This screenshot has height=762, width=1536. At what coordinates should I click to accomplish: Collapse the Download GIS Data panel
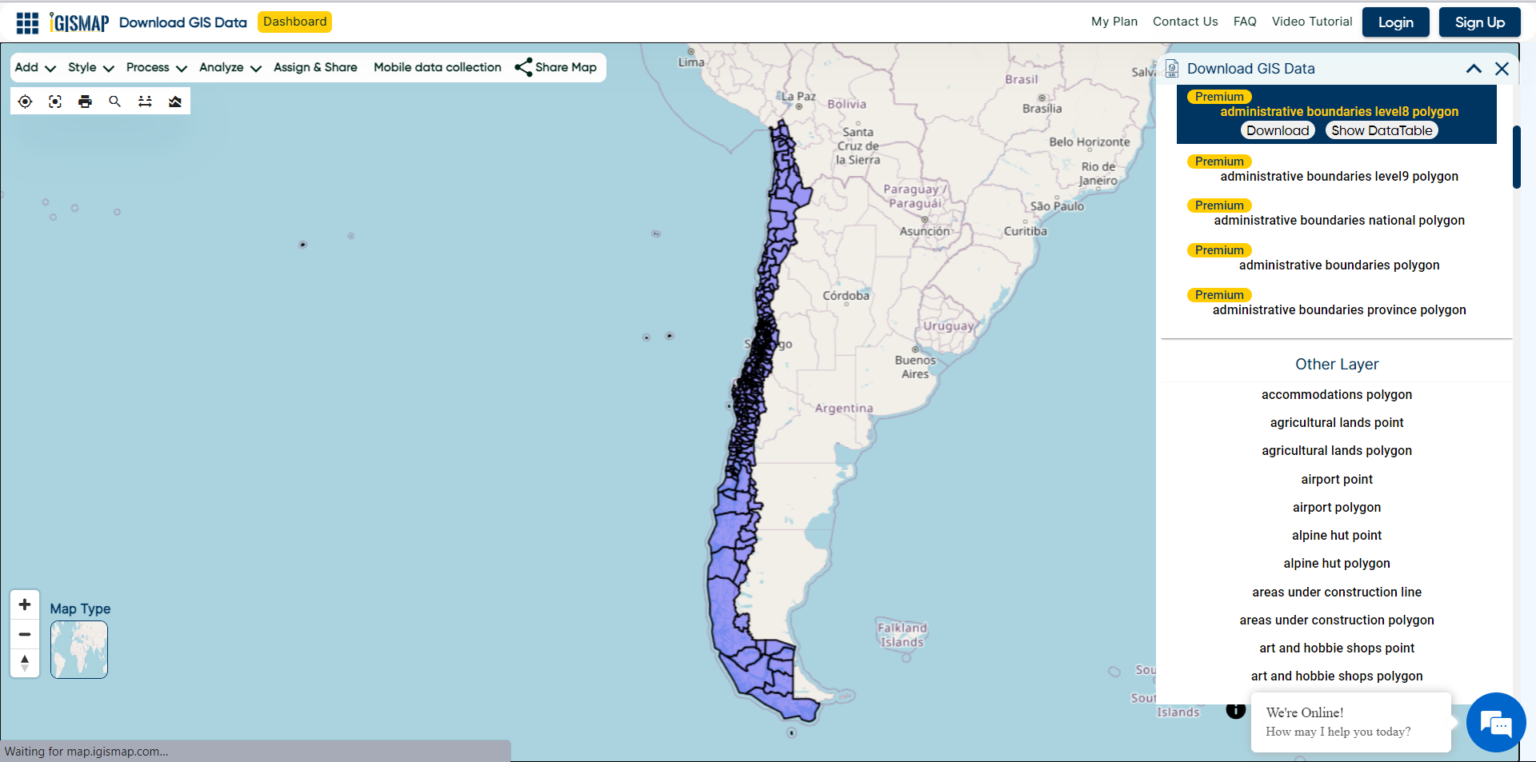click(1473, 69)
